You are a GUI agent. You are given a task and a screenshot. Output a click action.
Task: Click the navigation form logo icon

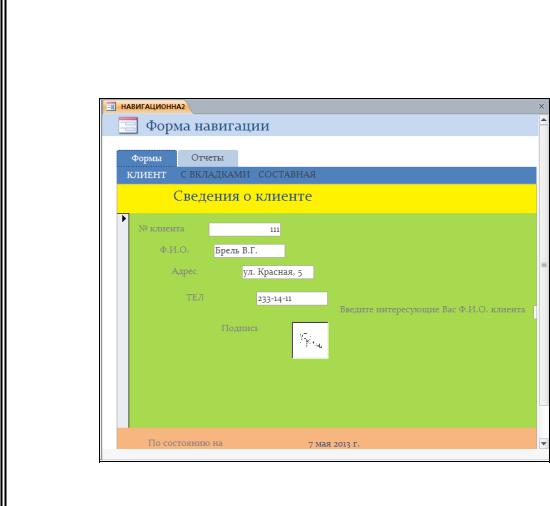point(128,126)
